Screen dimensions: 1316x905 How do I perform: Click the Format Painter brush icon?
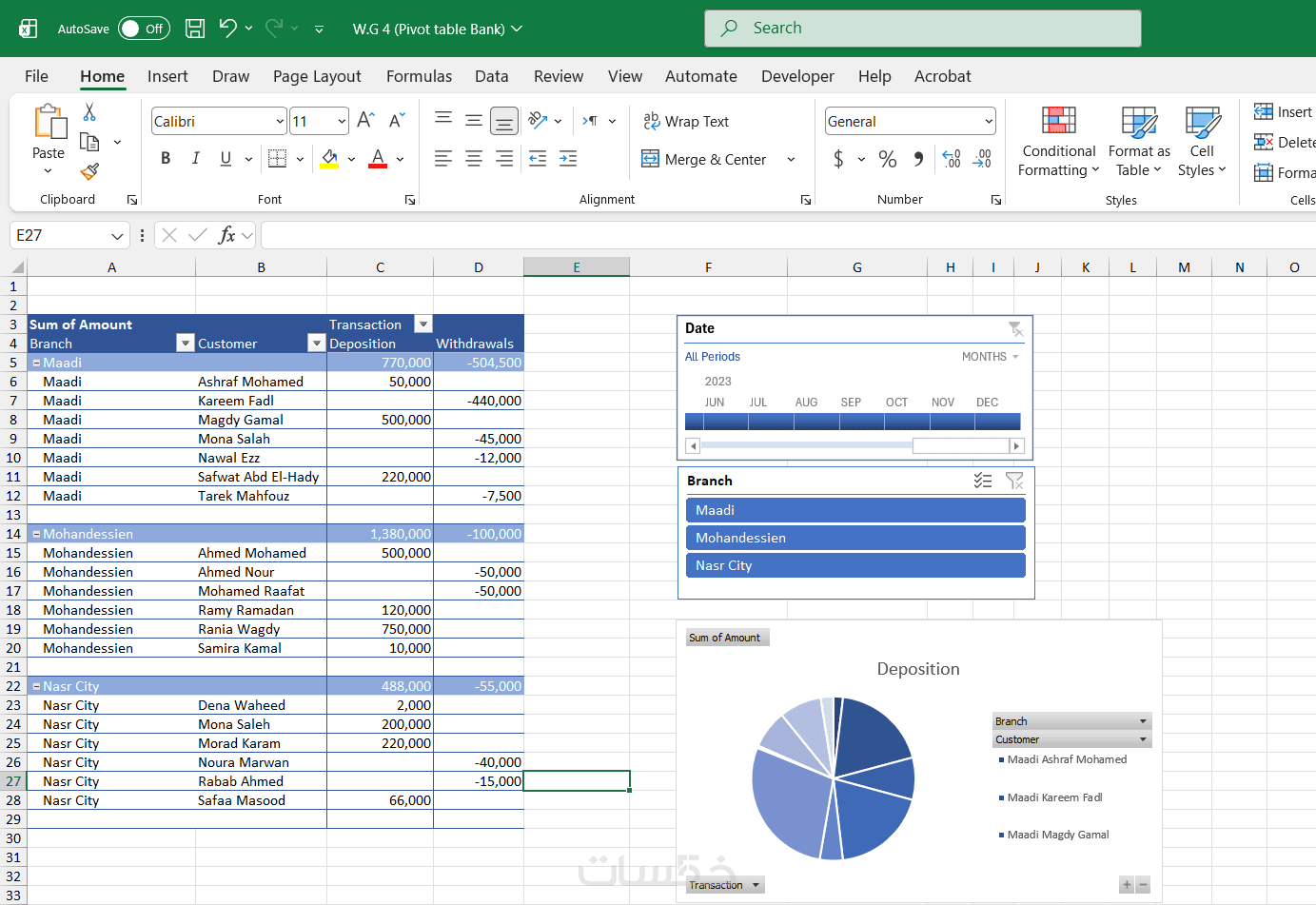[89, 171]
